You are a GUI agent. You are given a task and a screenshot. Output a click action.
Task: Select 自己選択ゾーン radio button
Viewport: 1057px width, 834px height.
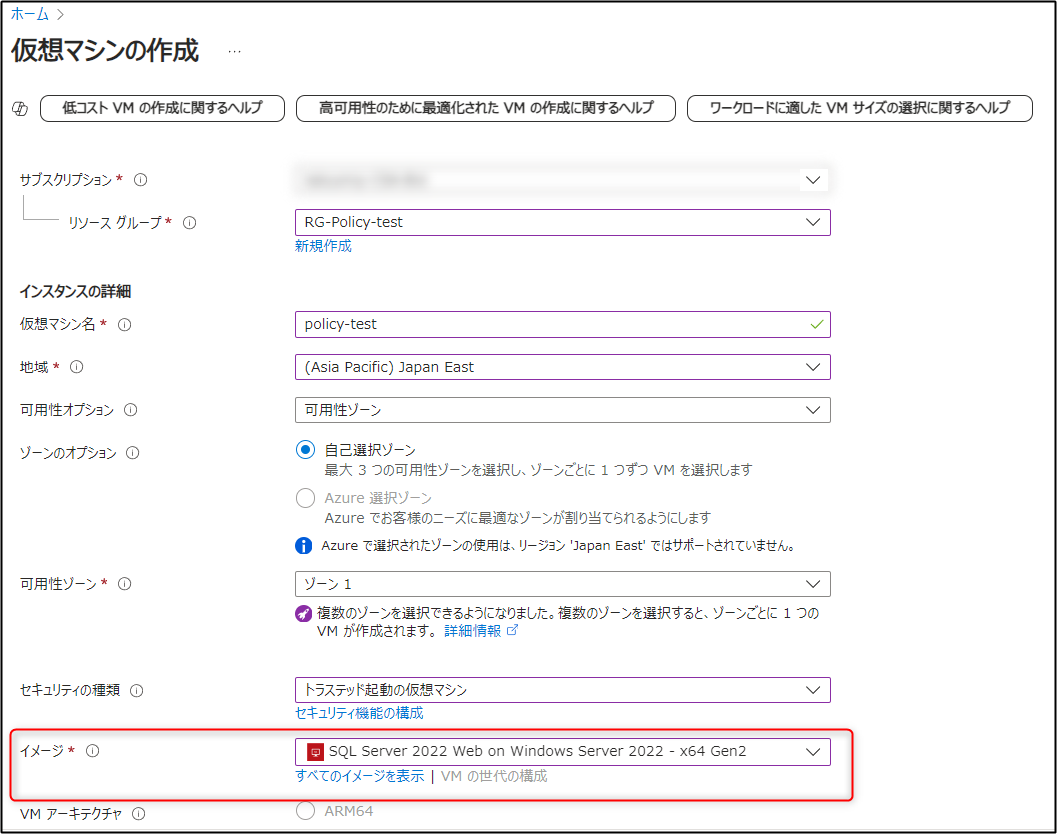(305, 450)
